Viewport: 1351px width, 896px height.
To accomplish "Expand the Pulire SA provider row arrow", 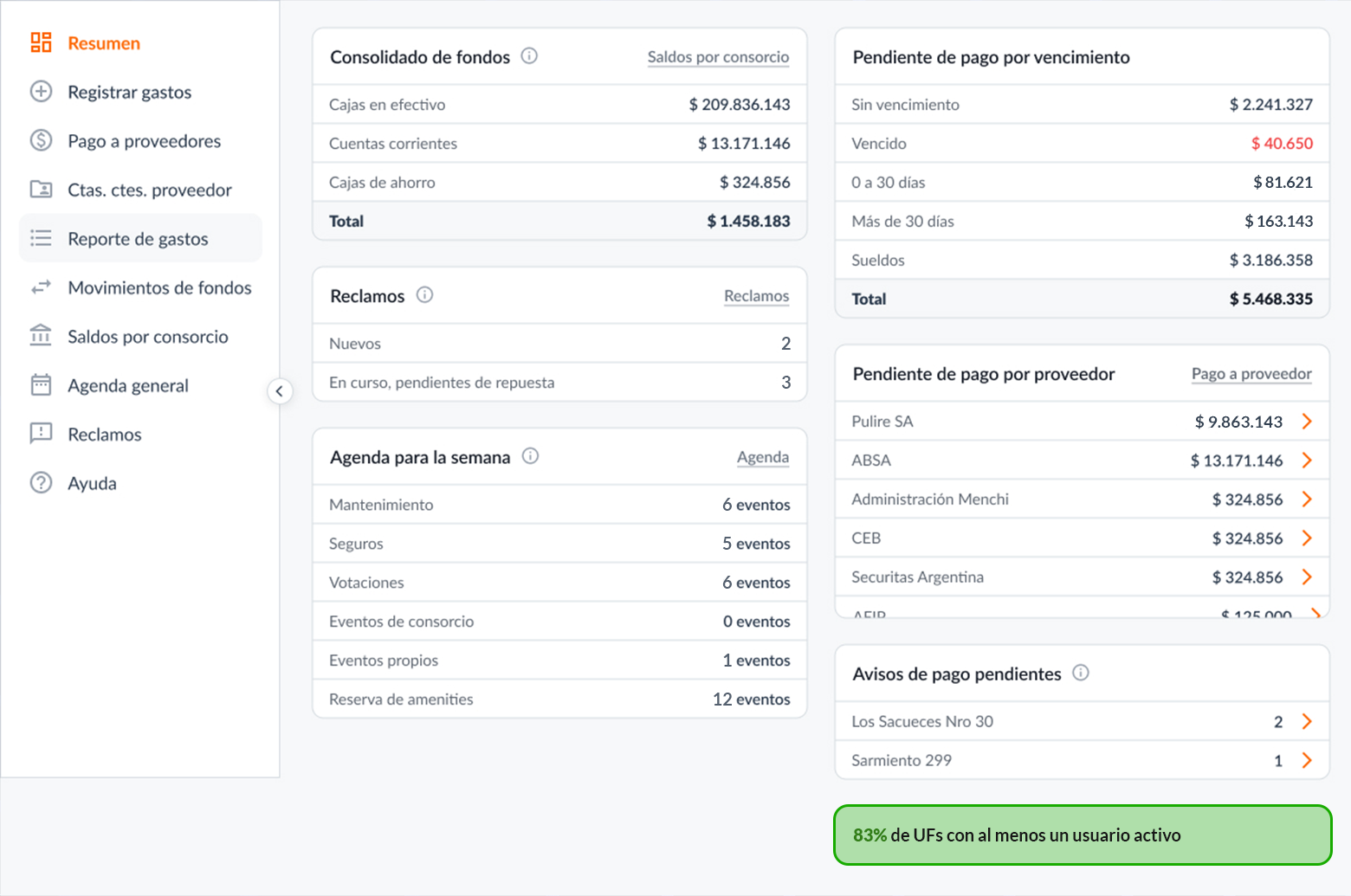I will [x=1307, y=422].
